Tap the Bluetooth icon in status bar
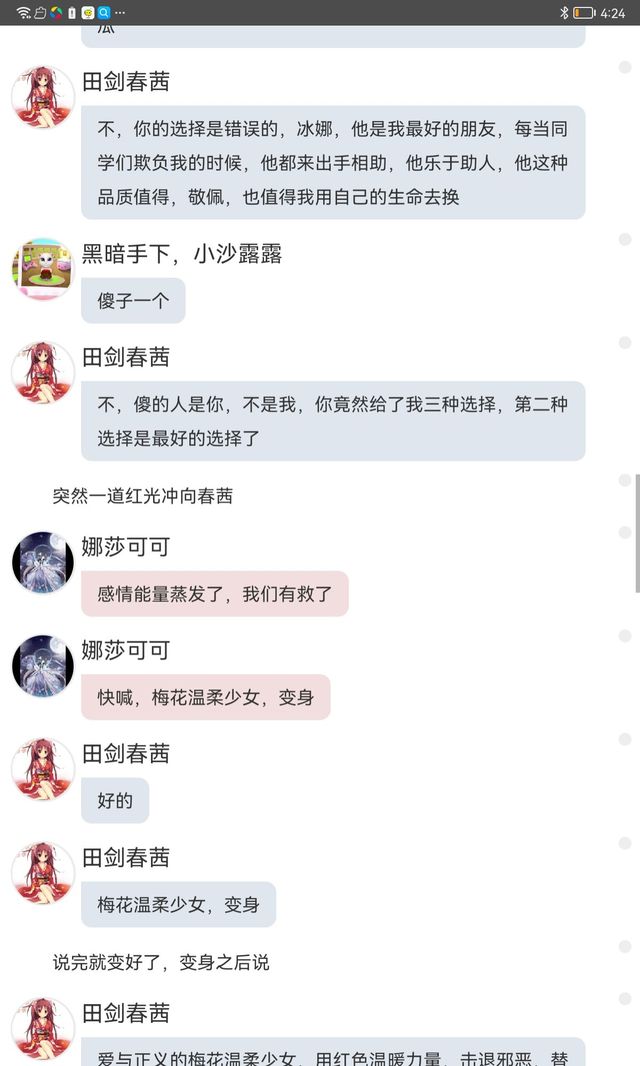 [564, 12]
